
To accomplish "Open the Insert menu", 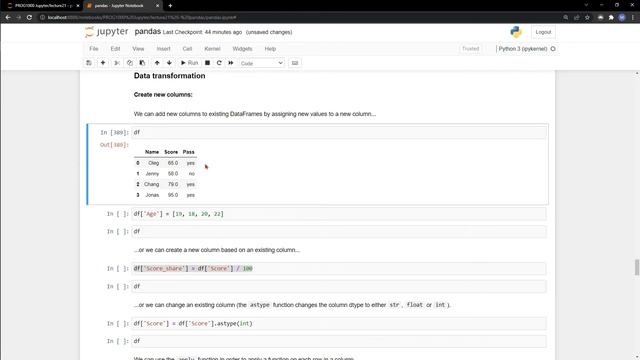I will coord(163,49).
